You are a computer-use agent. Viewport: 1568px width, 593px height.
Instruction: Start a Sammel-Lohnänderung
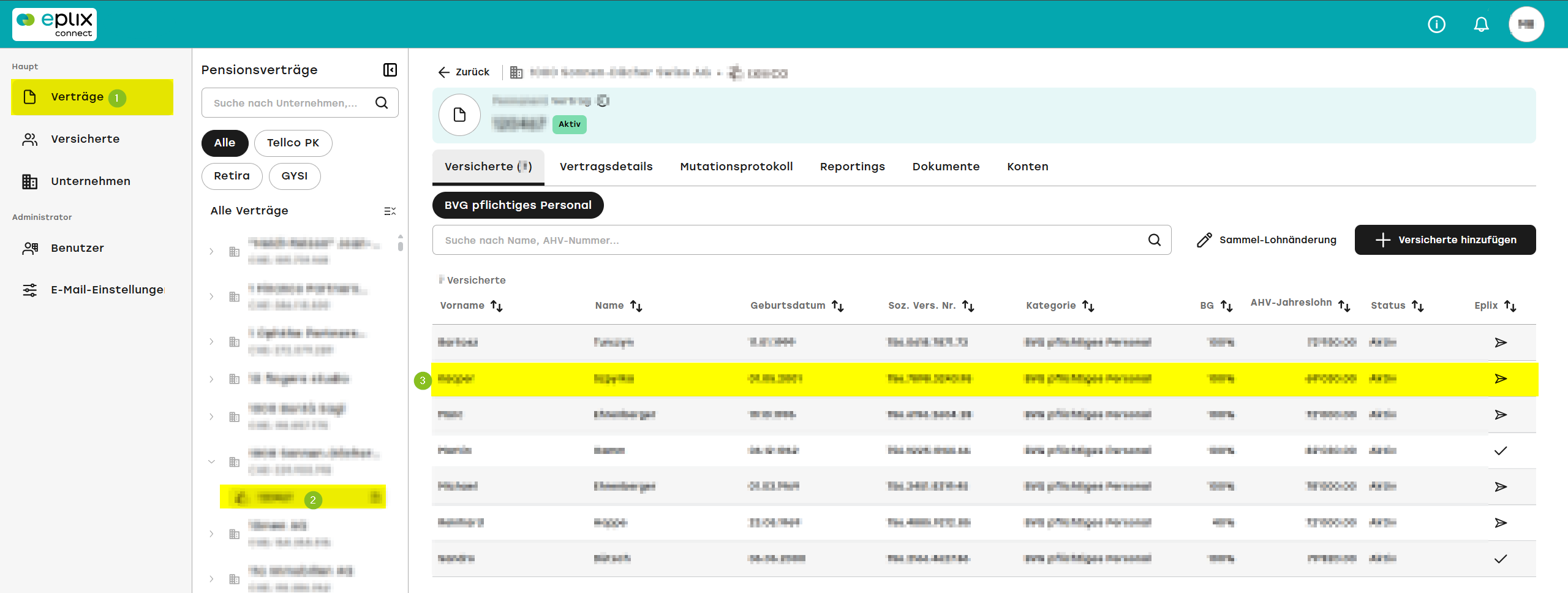[x=1266, y=240]
